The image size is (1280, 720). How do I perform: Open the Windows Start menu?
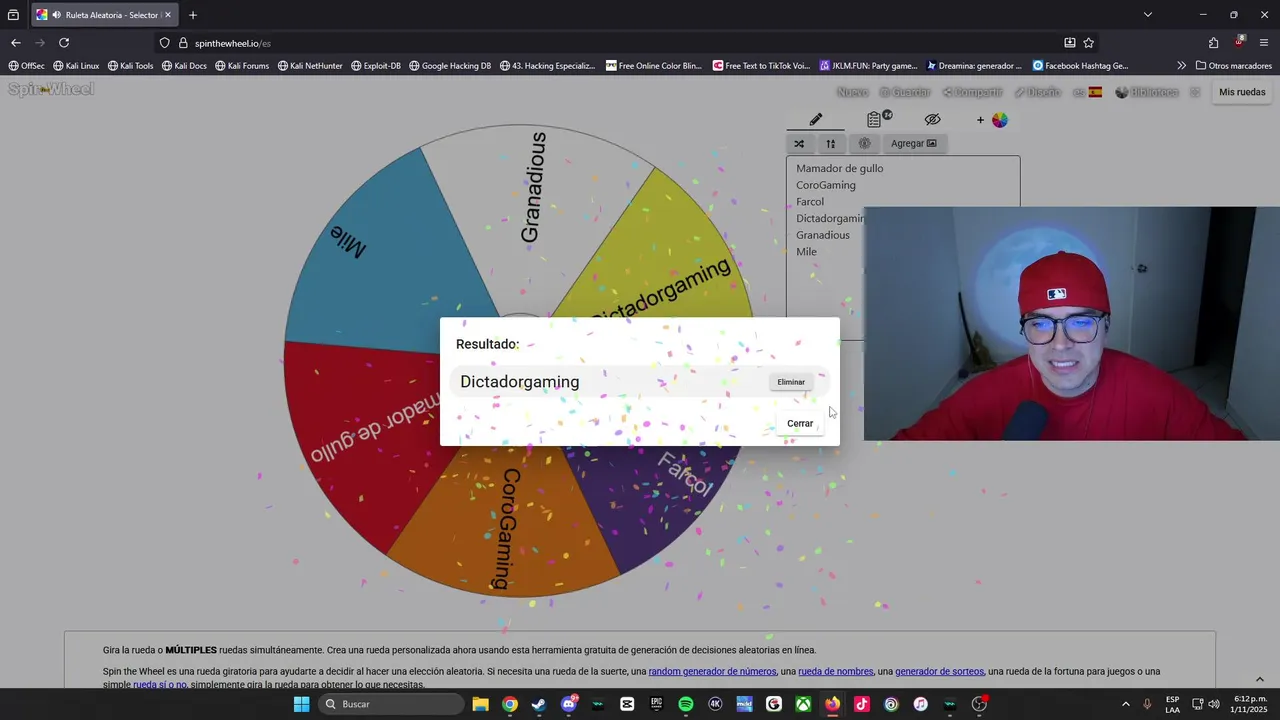(301, 704)
